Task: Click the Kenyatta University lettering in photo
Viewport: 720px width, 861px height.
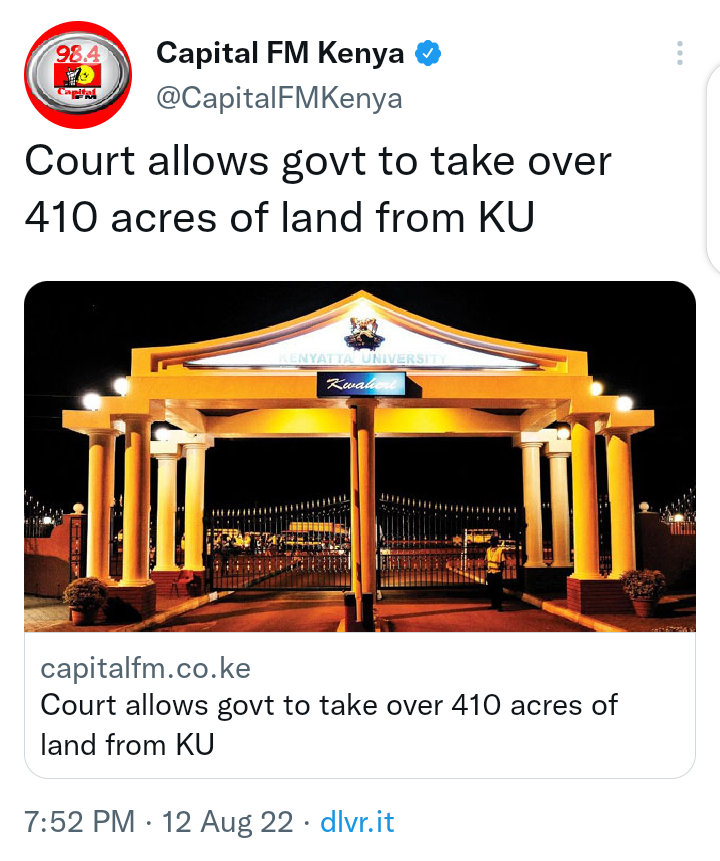Action: pyautogui.click(x=364, y=359)
